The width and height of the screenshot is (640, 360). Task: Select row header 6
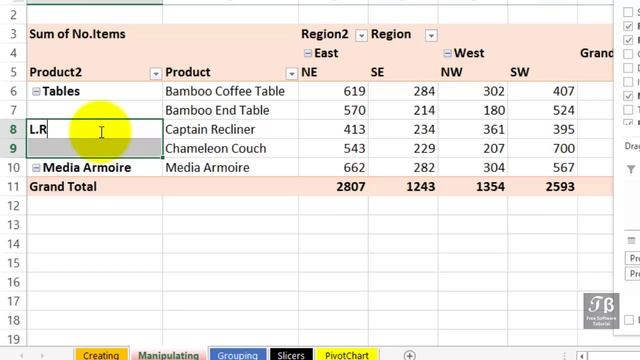[13, 91]
